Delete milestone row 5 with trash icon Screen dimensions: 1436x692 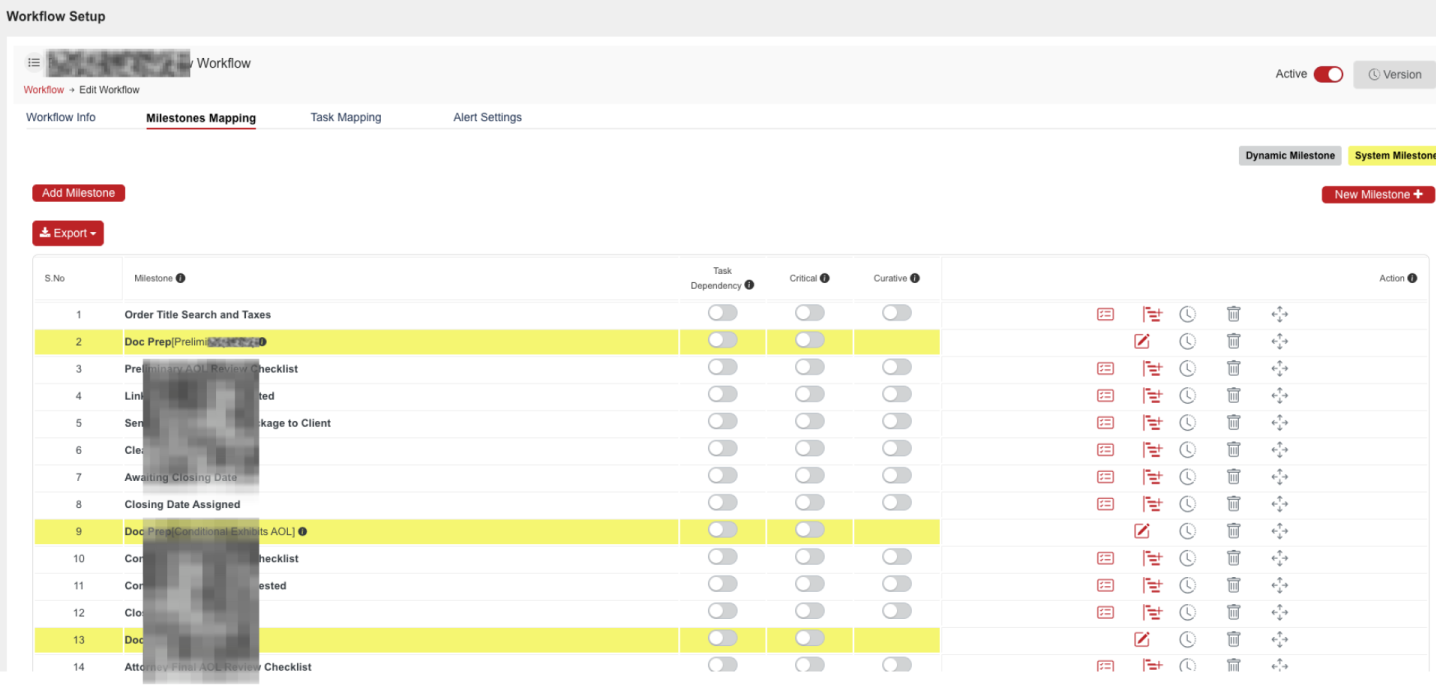coord(1233,423)
